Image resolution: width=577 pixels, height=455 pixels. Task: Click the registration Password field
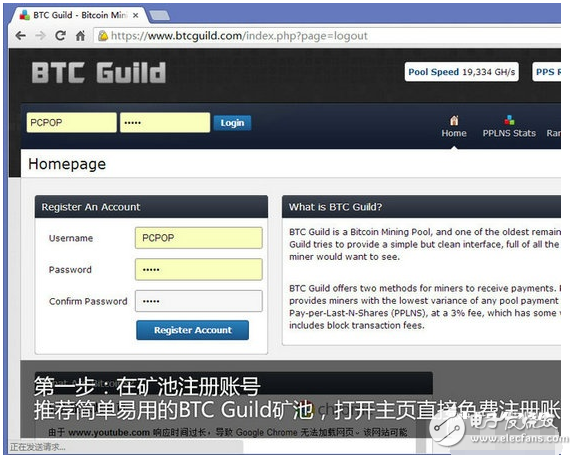click(x=199, y=269)
